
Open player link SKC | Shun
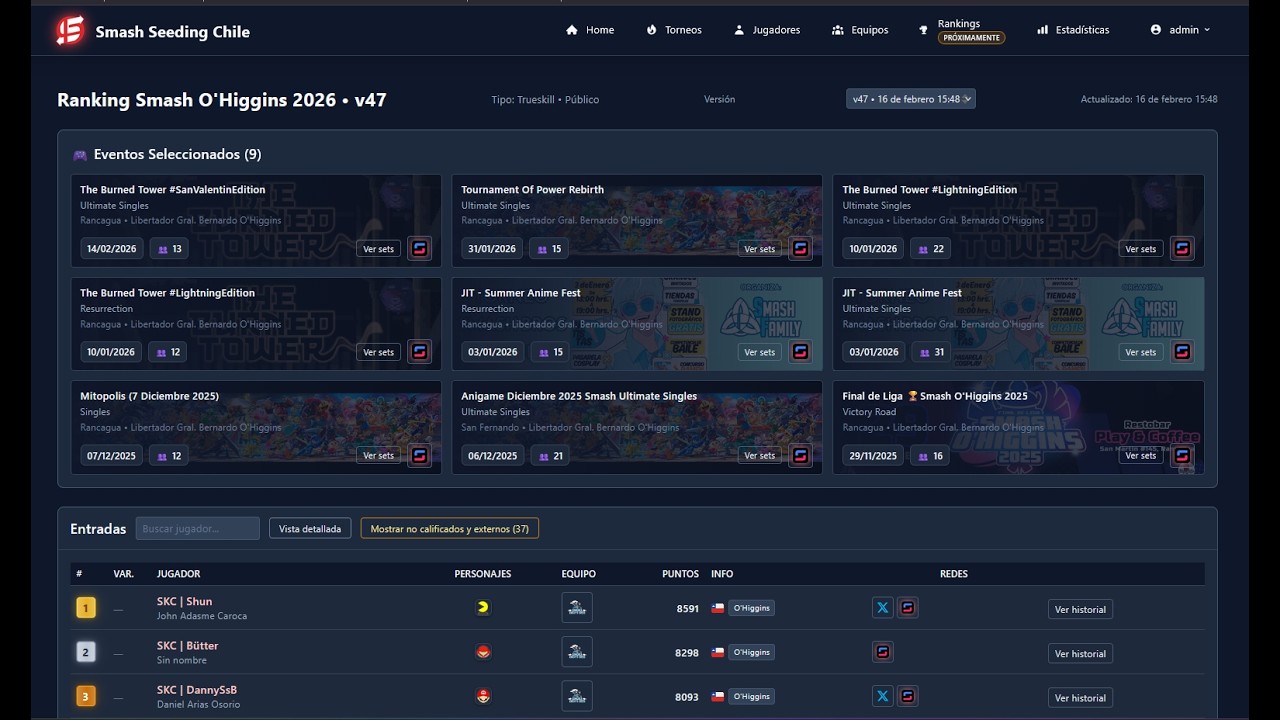(184, 601)
